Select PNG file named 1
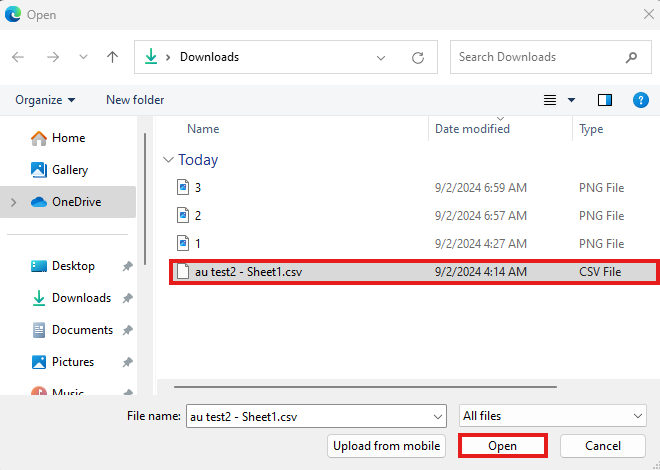The width and height of the screenshot is (660, 470). (414, 244)
